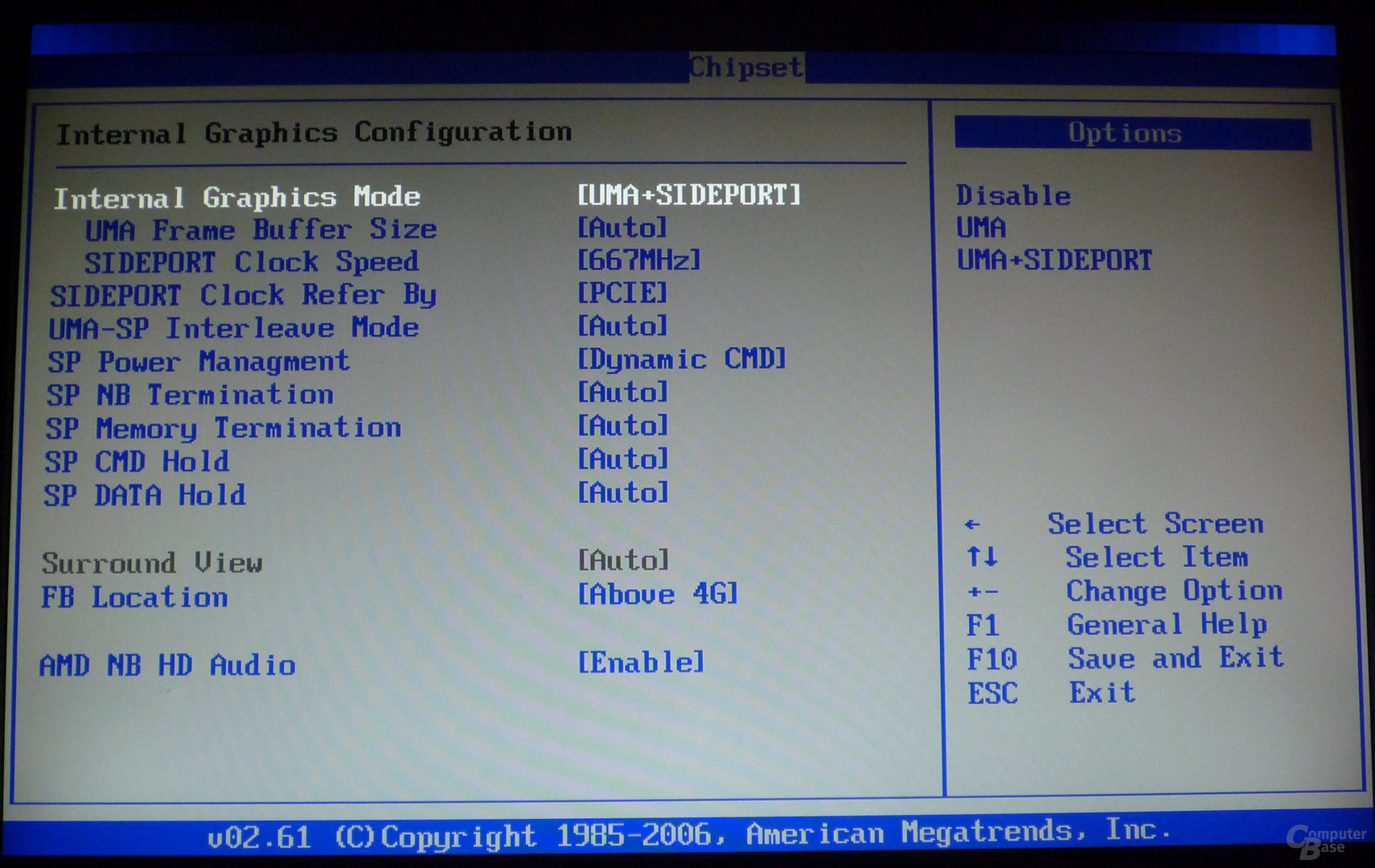Click the Internal Graphics Configuration heading
This screenshot has width=1375, height=868.
pos(314,133)
